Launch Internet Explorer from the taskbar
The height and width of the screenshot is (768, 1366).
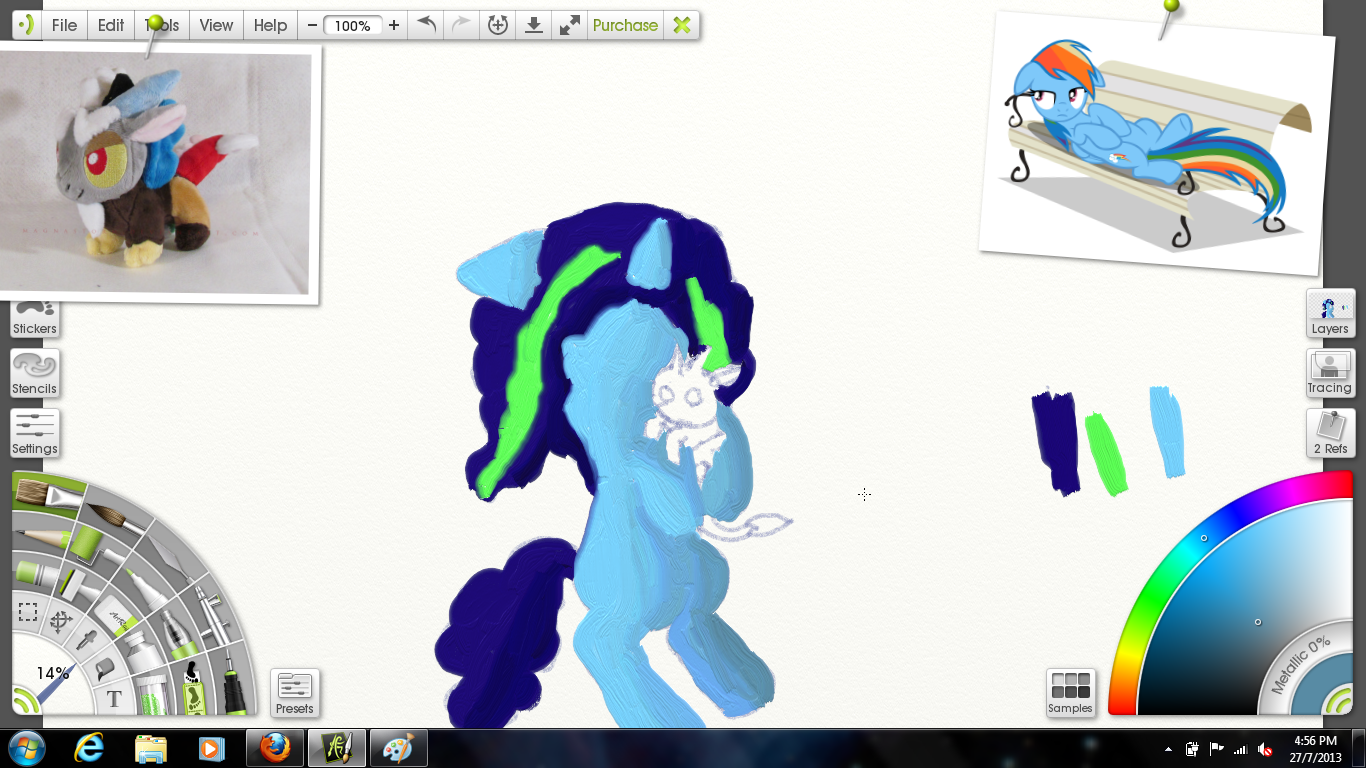(91, 748)
